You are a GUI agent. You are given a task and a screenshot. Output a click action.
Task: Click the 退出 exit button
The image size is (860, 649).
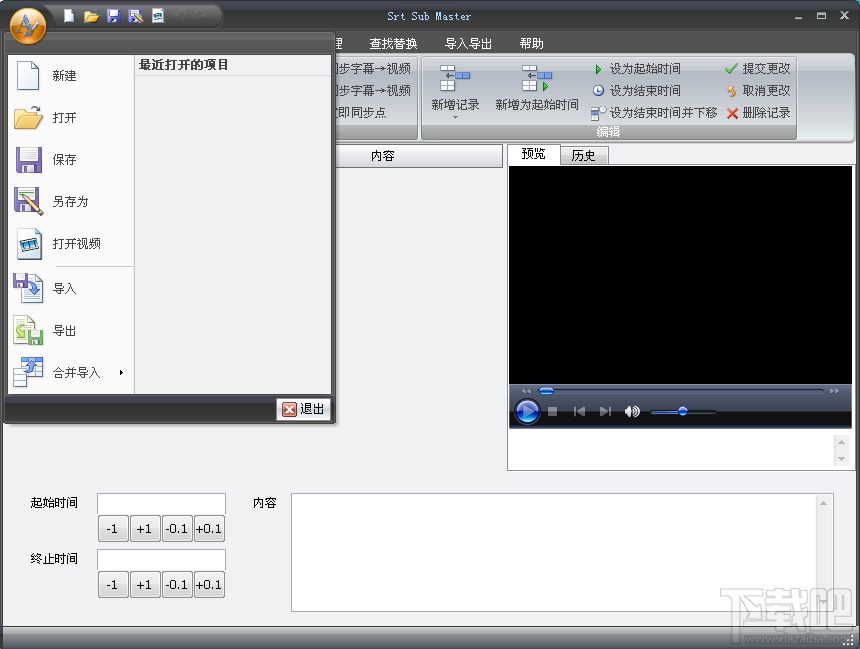click(303, 409)
